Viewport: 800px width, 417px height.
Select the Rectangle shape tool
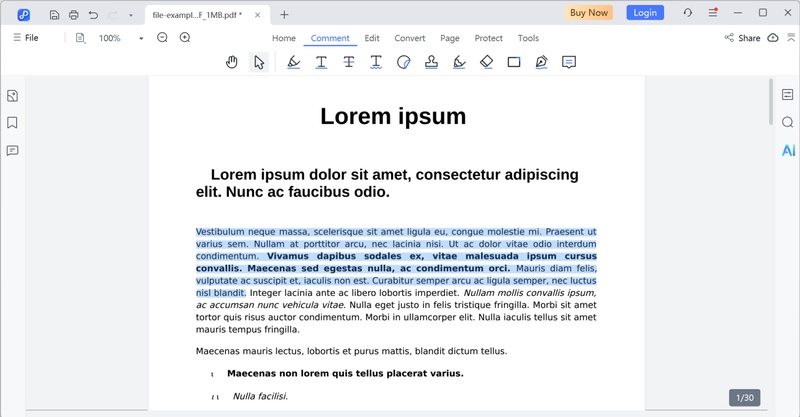pyautogui.click(x=514, y=62)
